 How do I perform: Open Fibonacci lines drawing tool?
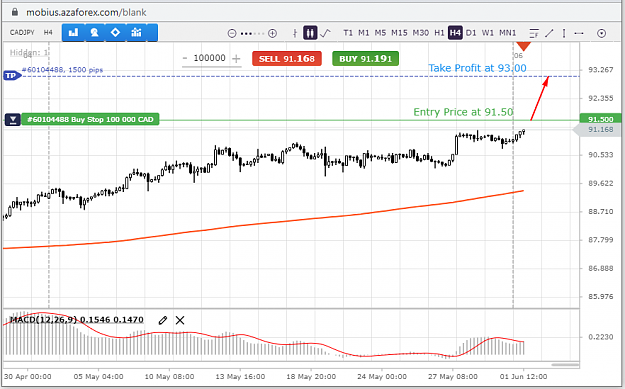click(x=534, y=33)
